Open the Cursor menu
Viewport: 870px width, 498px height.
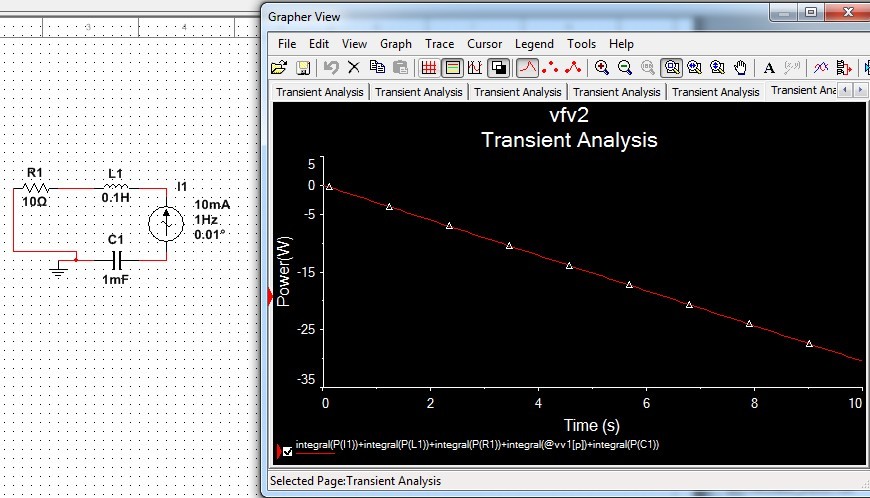(x=484, y=44)
